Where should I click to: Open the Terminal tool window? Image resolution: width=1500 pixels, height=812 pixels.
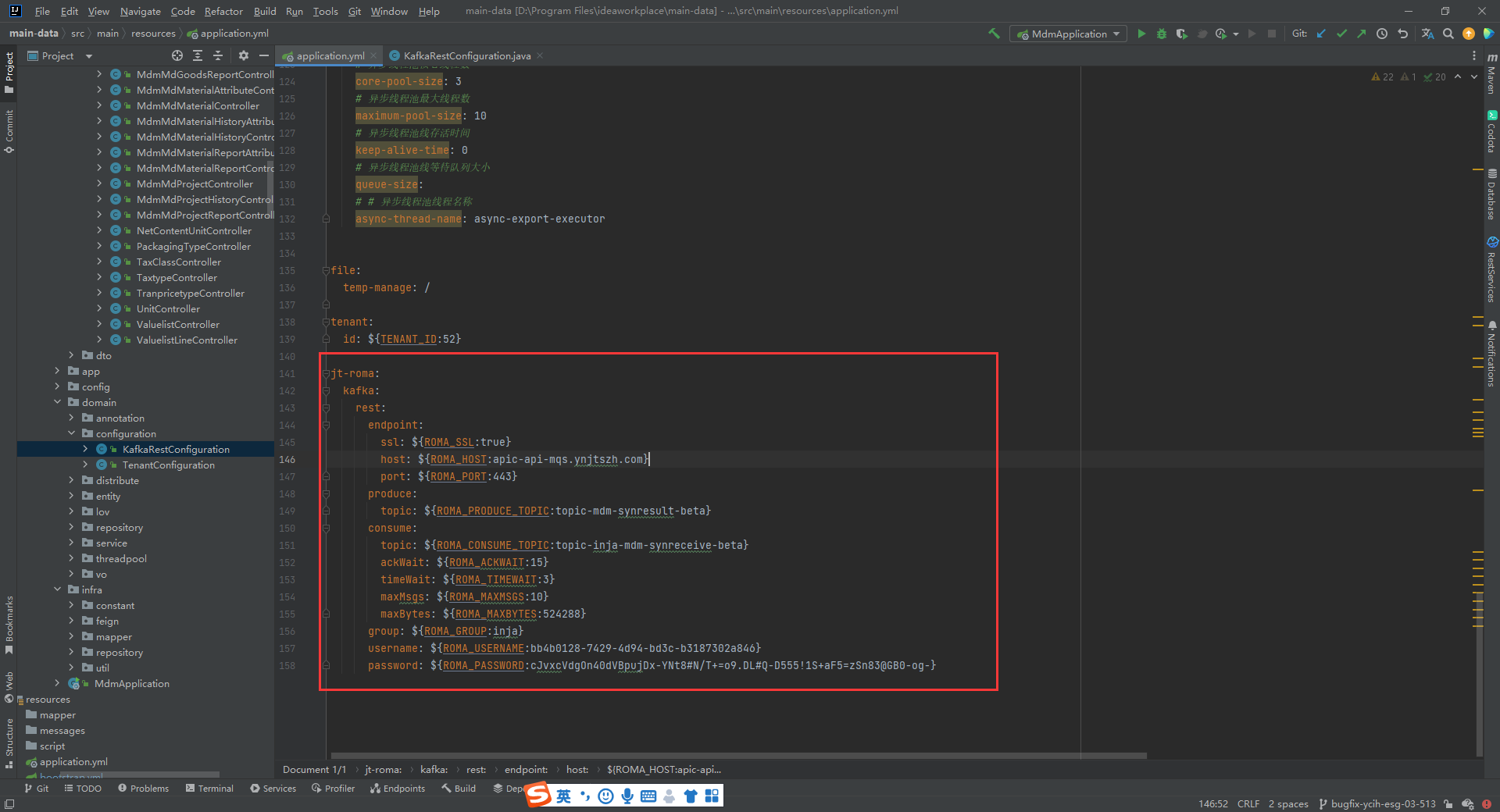tap(209, 789)
